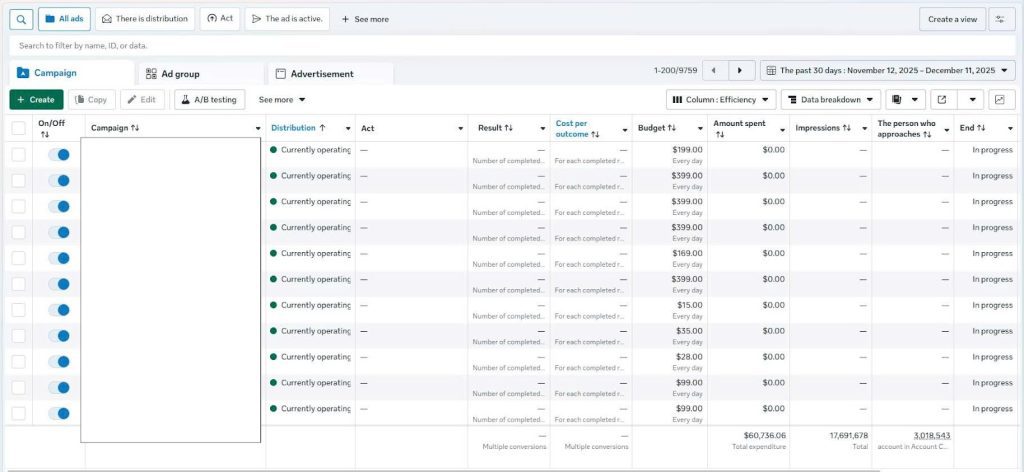Screen dimensions: 1024x472
Task: Select the The ad is active filter
Action: pos(287,19)
